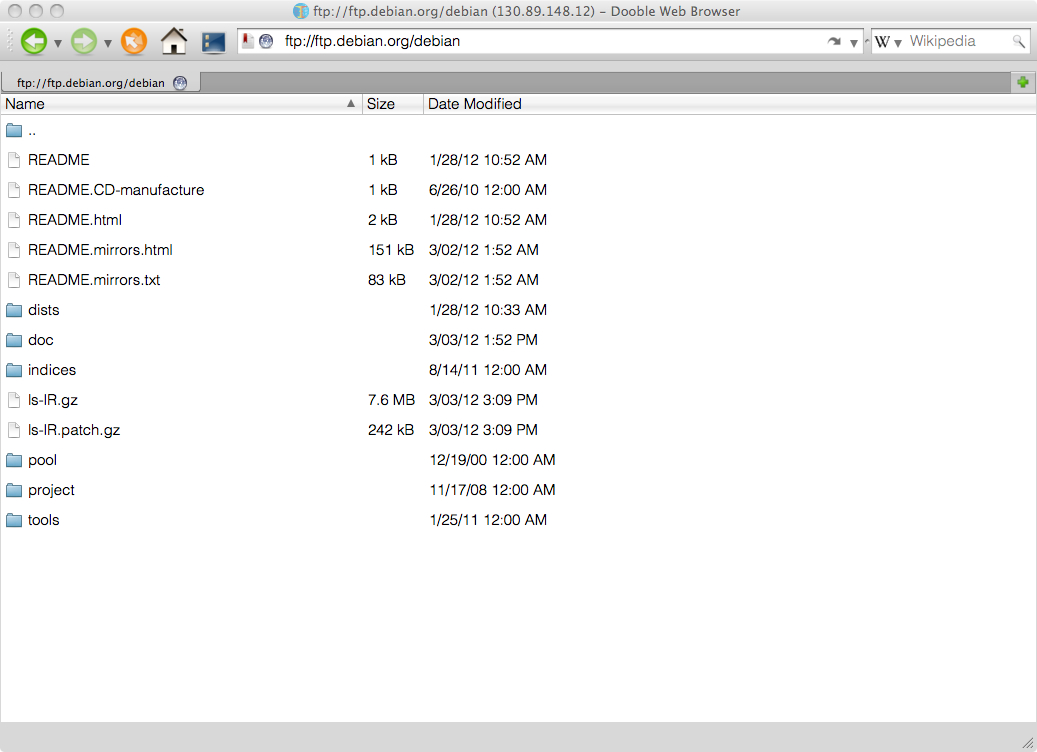Click the go/load arrow in address bar
Viewport: 1037px width, 752px height.
[x=834, y=42]
